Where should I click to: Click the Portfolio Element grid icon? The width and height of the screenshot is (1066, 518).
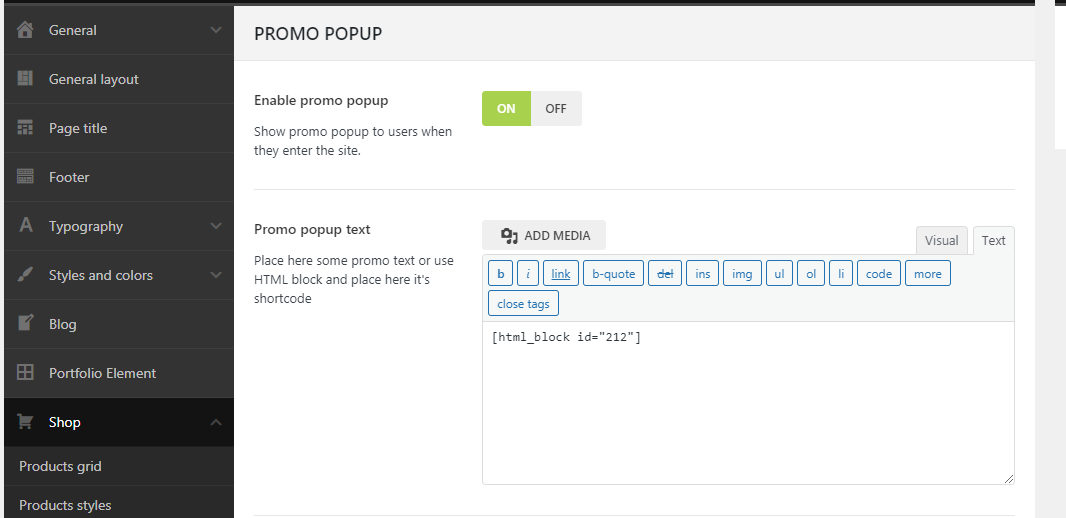click(25, 373)
